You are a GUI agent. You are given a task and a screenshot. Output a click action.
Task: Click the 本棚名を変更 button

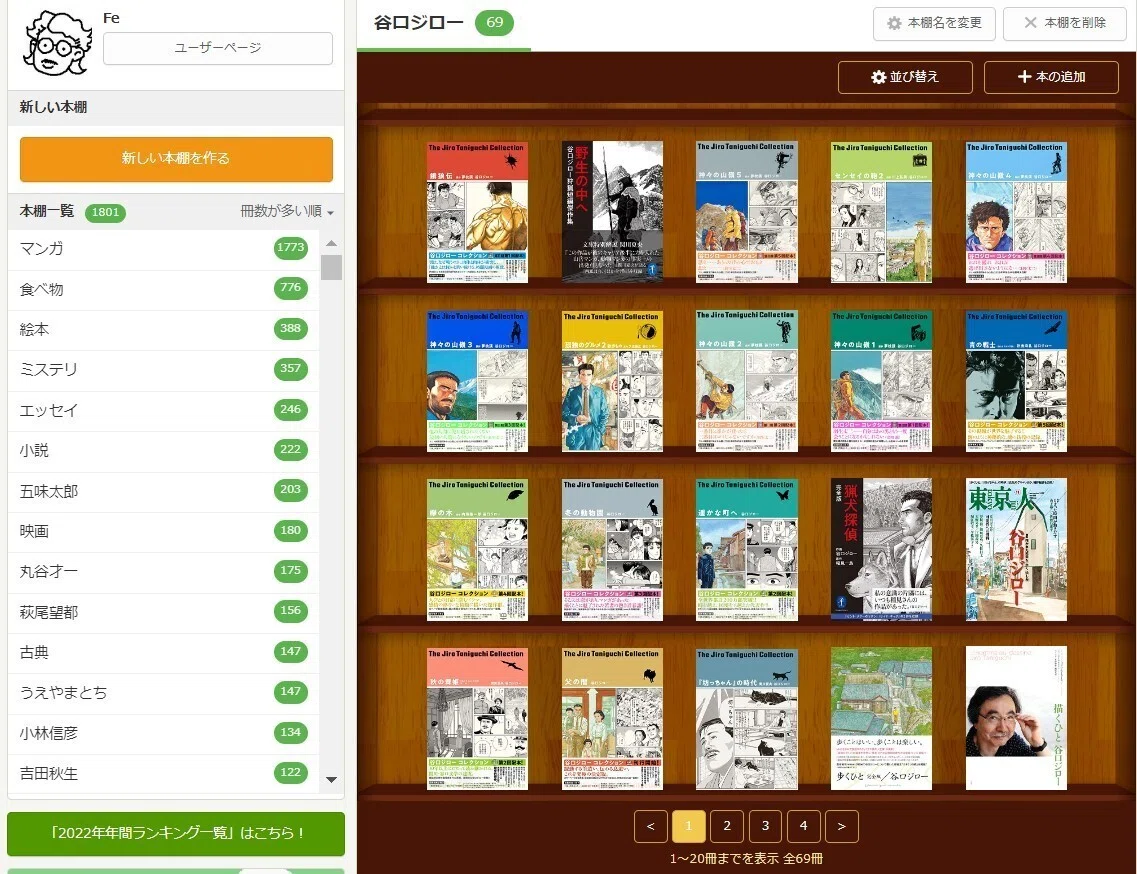(934, 23)
